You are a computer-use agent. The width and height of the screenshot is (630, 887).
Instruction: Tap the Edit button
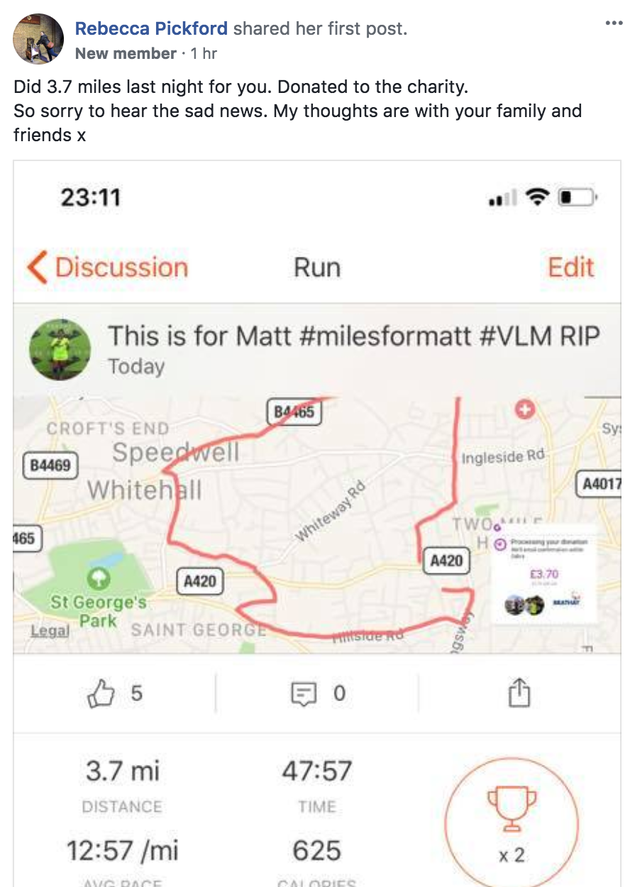[570, 267]
